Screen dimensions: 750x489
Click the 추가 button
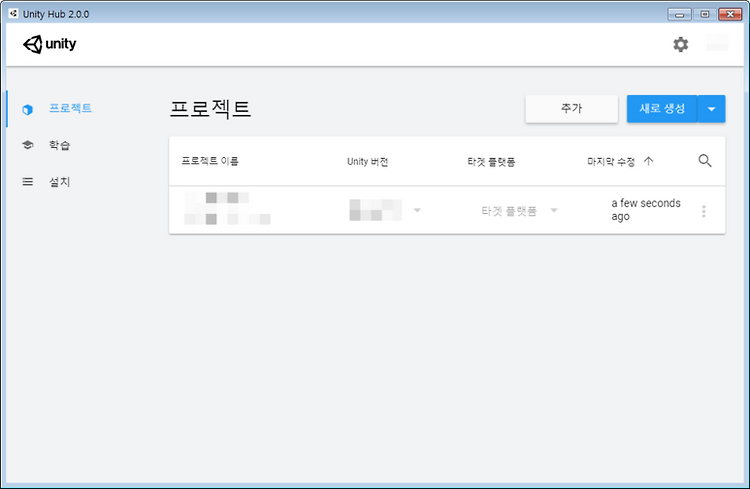coord(572,109)
